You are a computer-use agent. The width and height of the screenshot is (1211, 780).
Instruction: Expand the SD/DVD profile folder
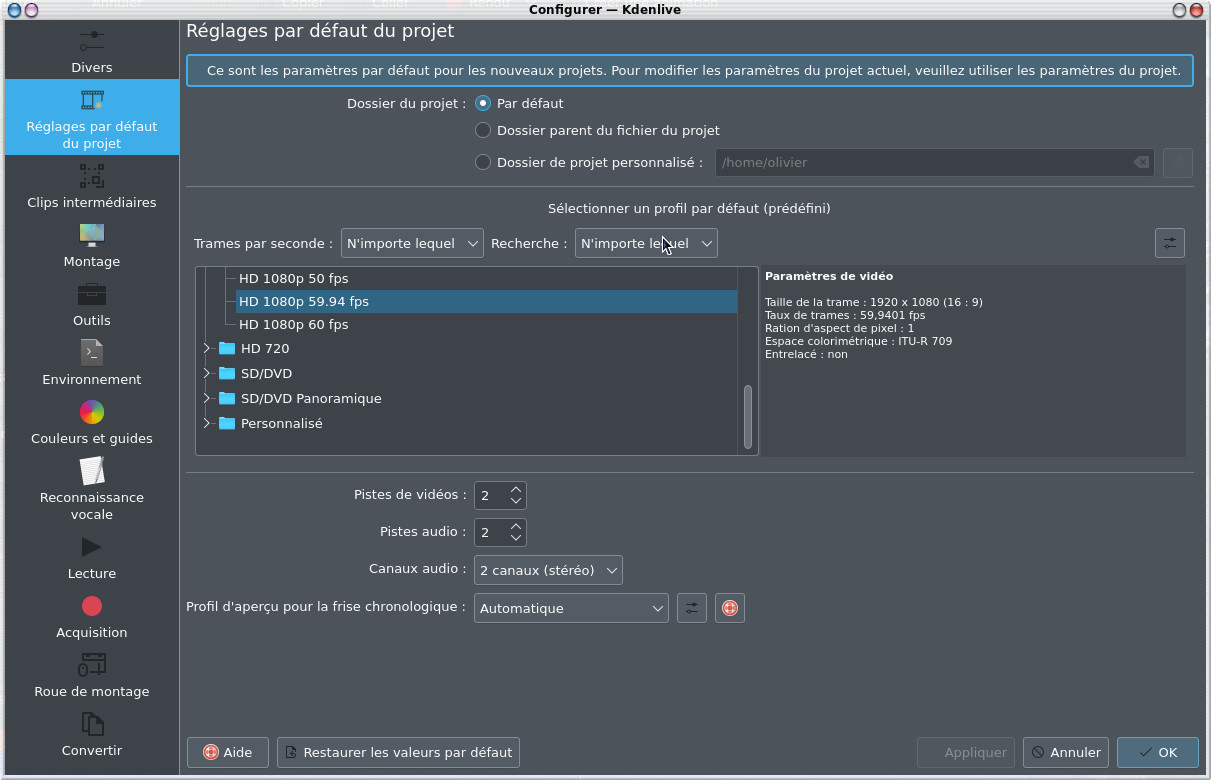pos(207,373)
